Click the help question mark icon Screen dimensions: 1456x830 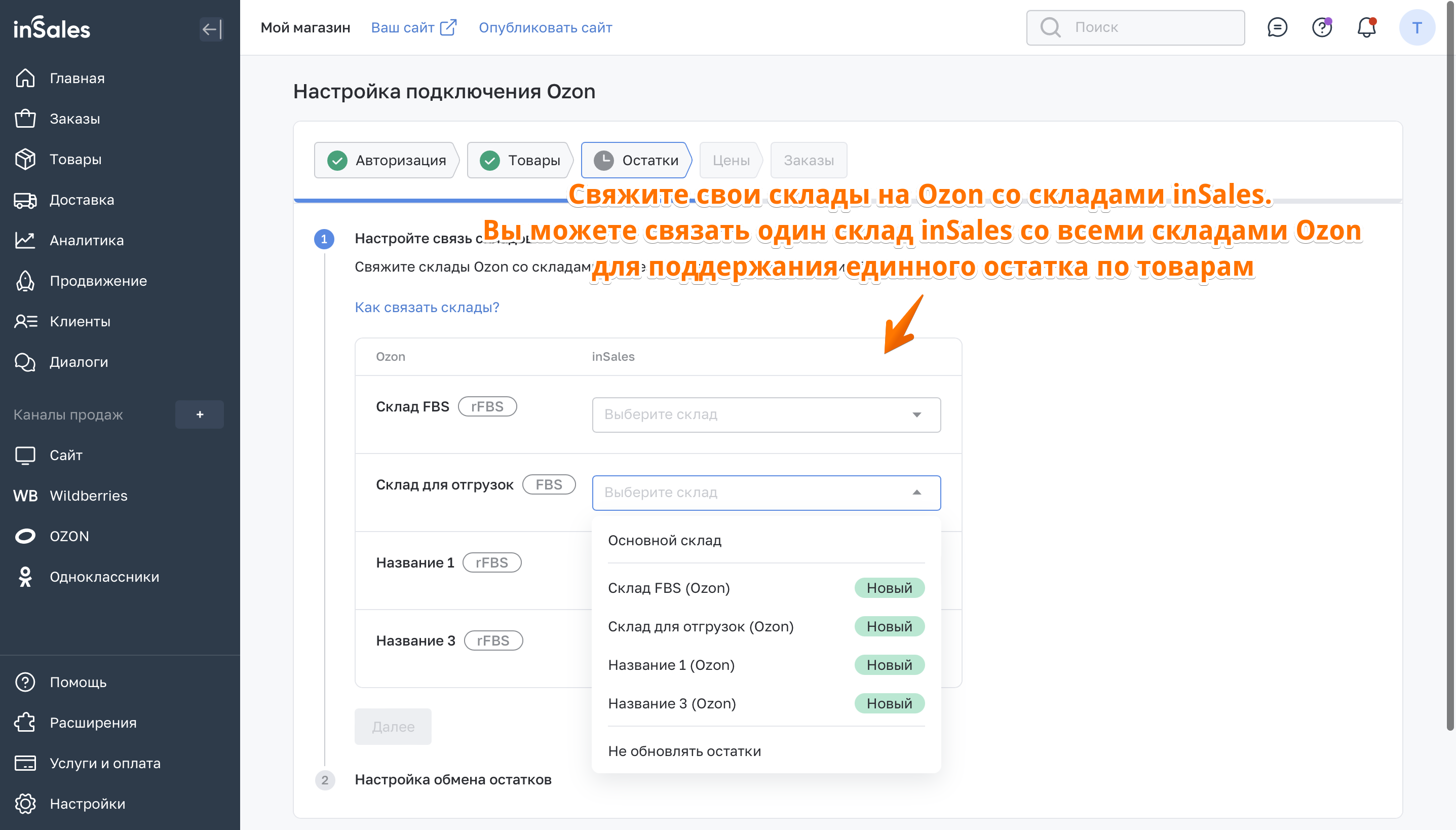coord(1322,27)
